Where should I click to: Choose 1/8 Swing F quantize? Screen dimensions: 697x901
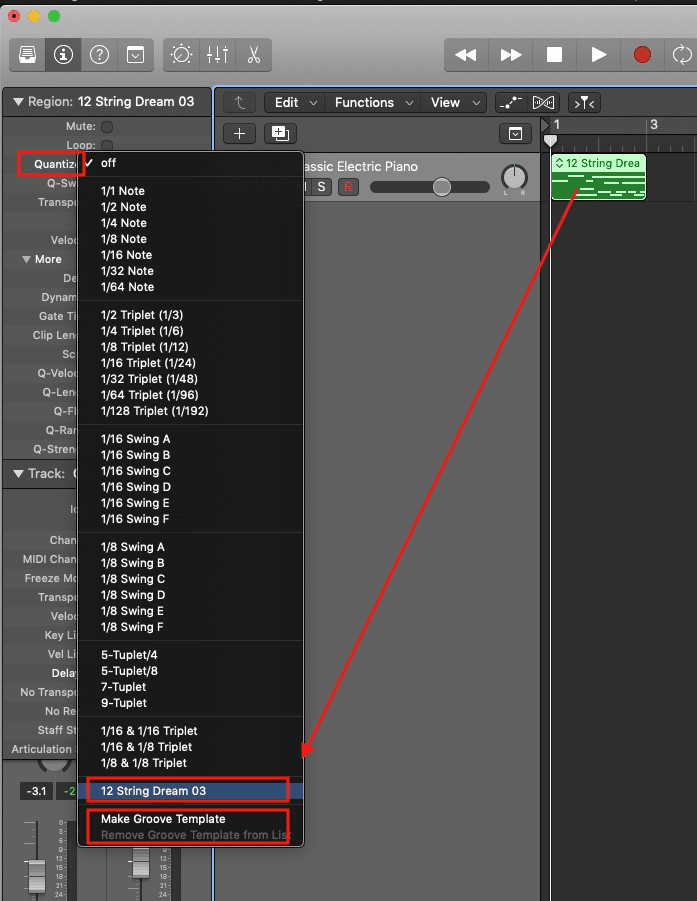(x=190, y=627)
